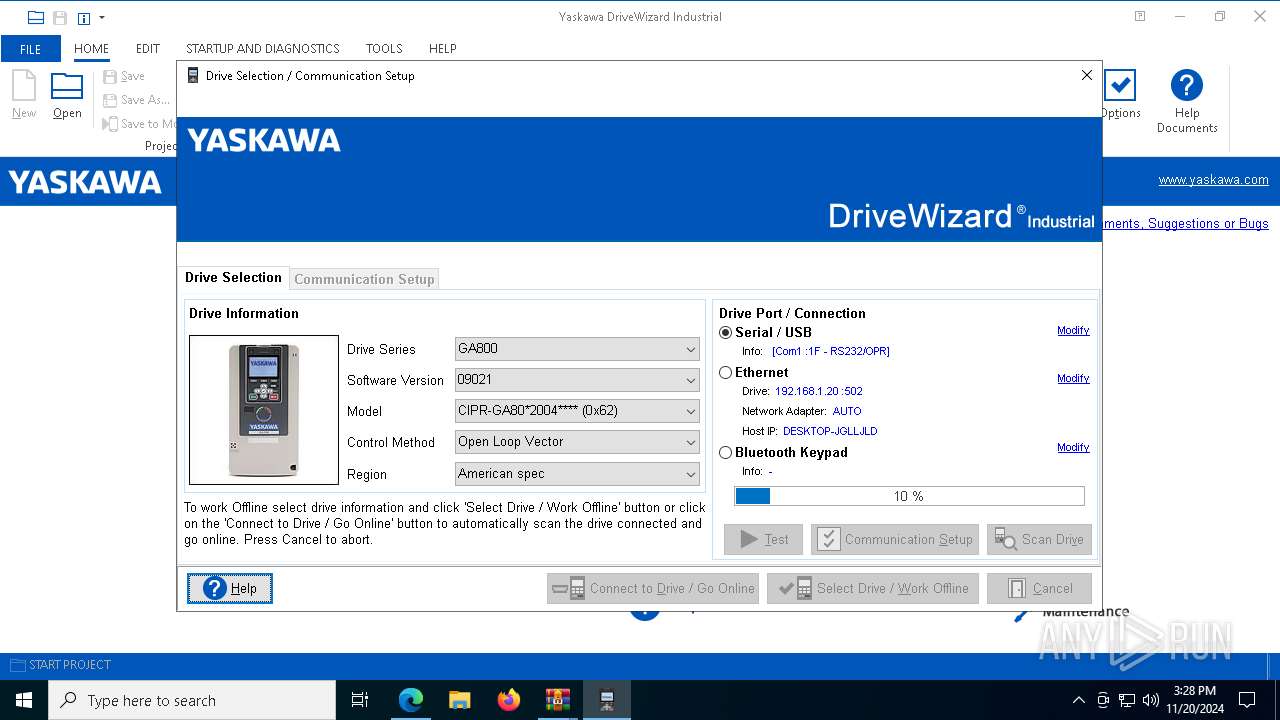Click the dialog title bar drive icon
Screen dimensions: 1280x720
193,75
